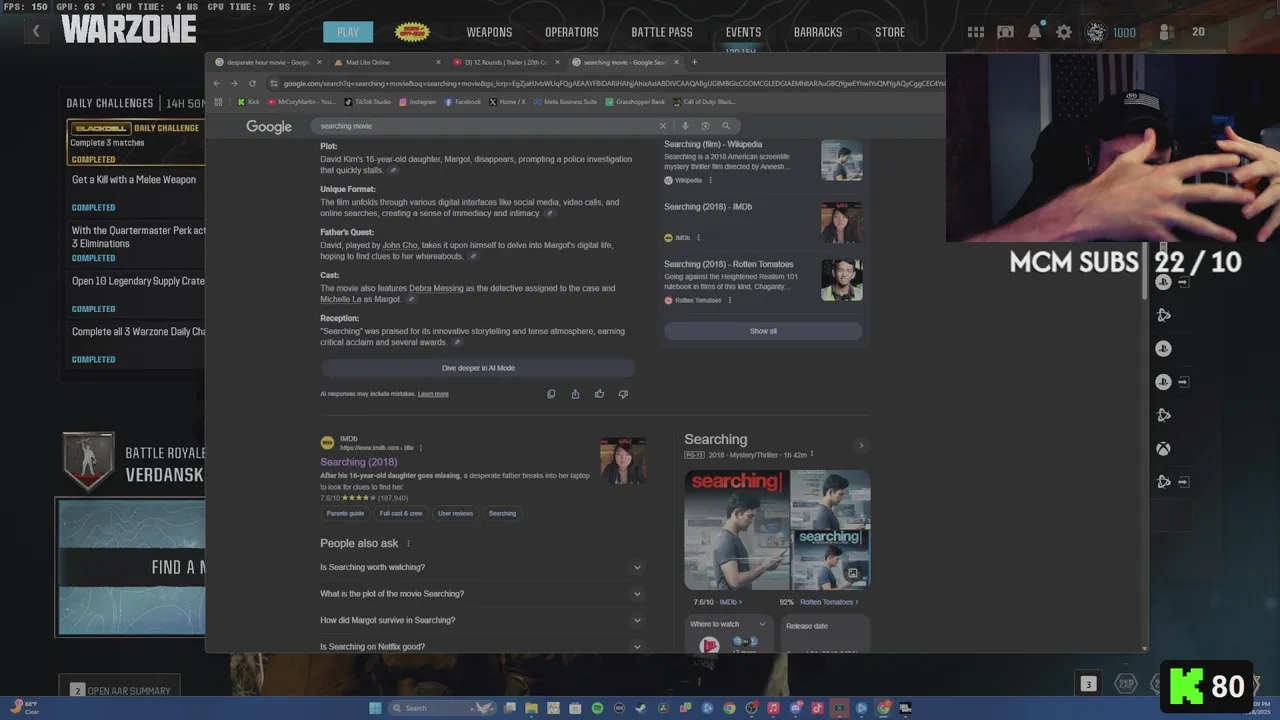Open John Cho link in AI overview

(x=400, y=245)
